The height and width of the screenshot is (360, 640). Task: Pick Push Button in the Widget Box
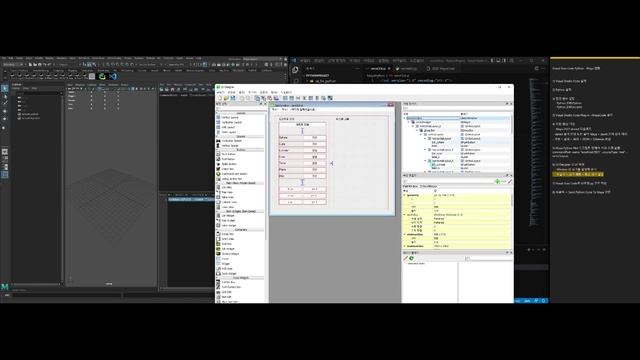pos(228,154)
